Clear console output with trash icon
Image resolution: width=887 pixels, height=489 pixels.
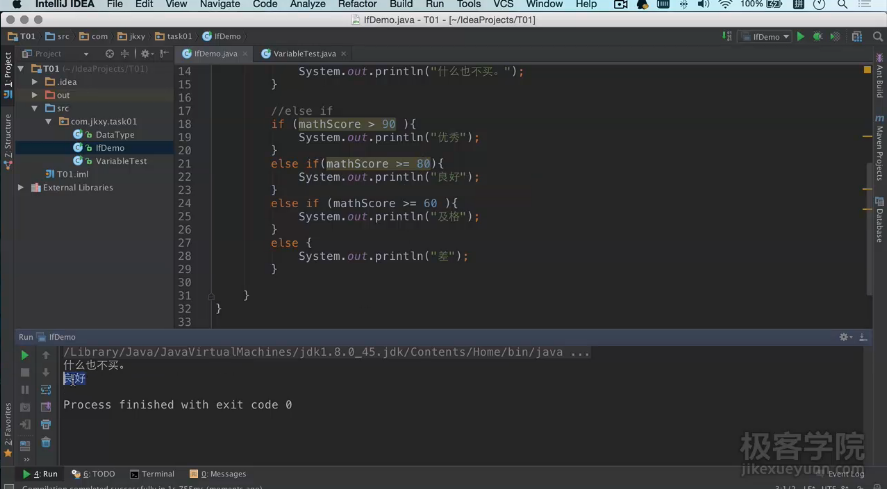coord(46,441)
